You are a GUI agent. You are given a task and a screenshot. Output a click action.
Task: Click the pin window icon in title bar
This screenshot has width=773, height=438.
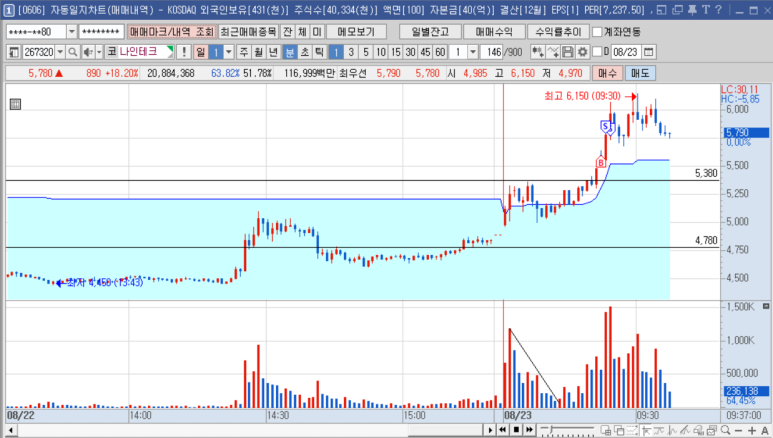pyautogui.click(x=692, y=9)
